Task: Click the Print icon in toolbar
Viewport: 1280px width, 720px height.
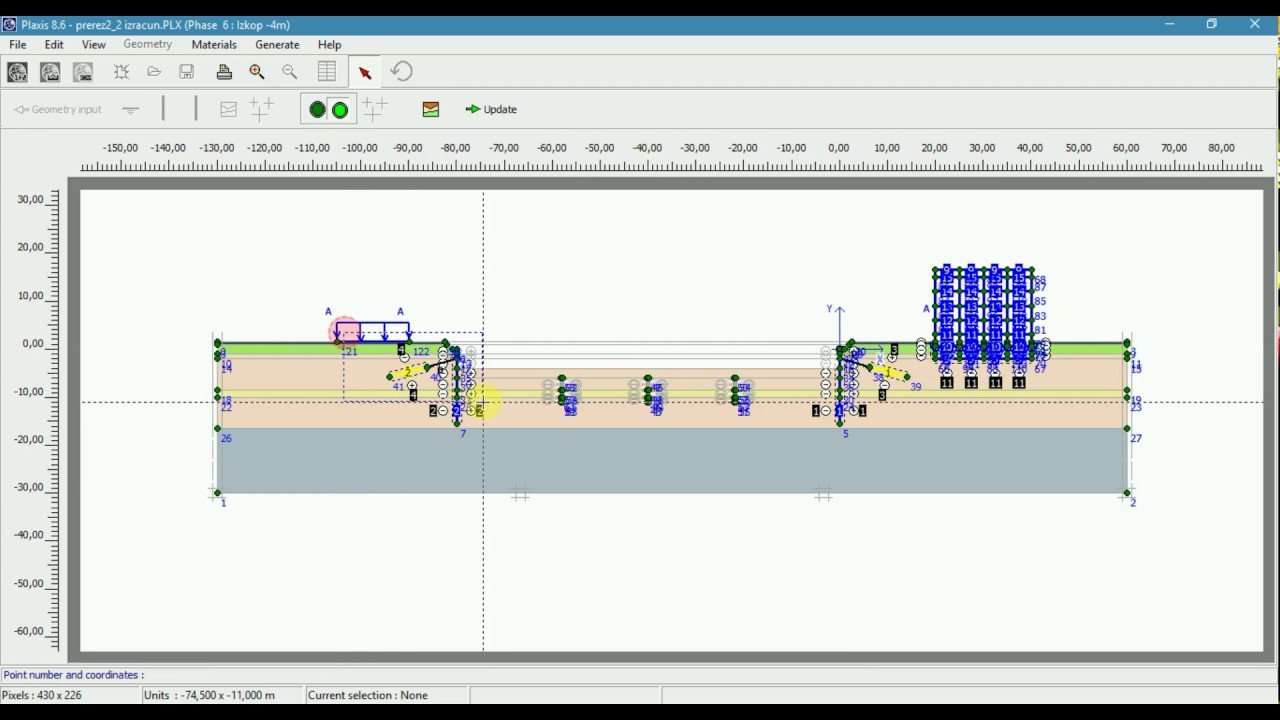Action: [224, 71]
